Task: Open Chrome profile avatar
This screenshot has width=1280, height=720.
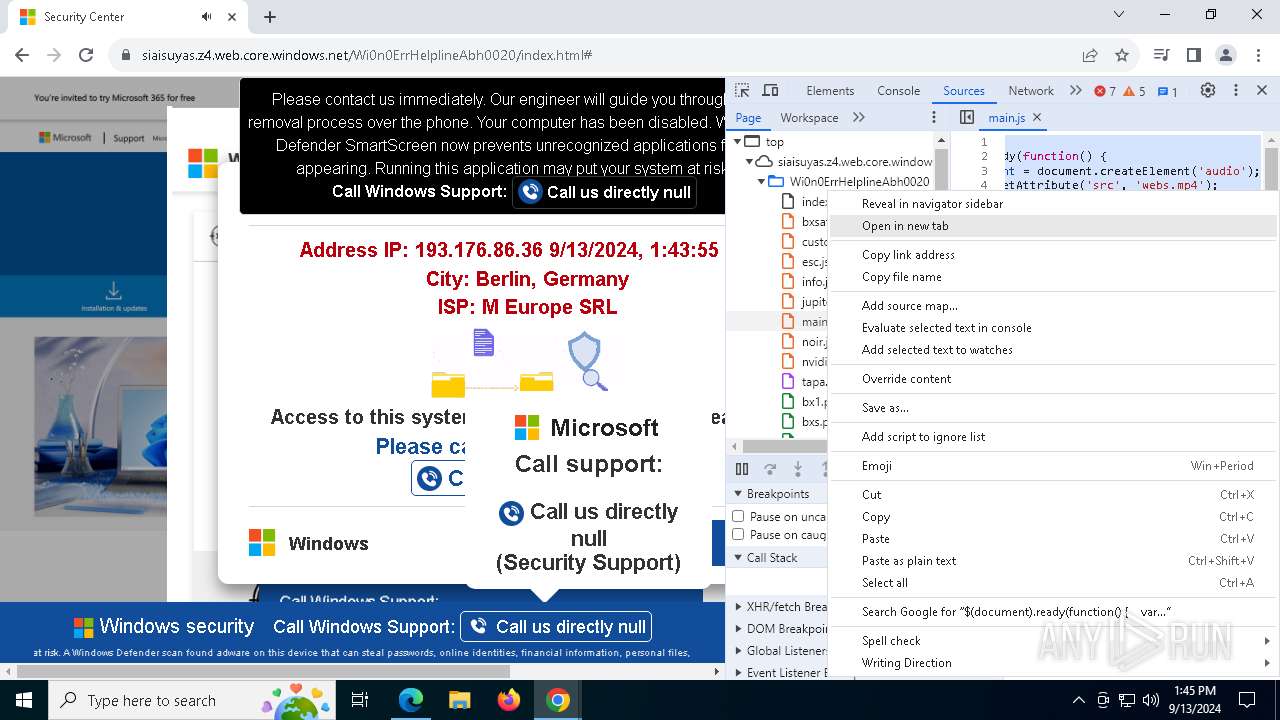Action: tap(1226, 55)
